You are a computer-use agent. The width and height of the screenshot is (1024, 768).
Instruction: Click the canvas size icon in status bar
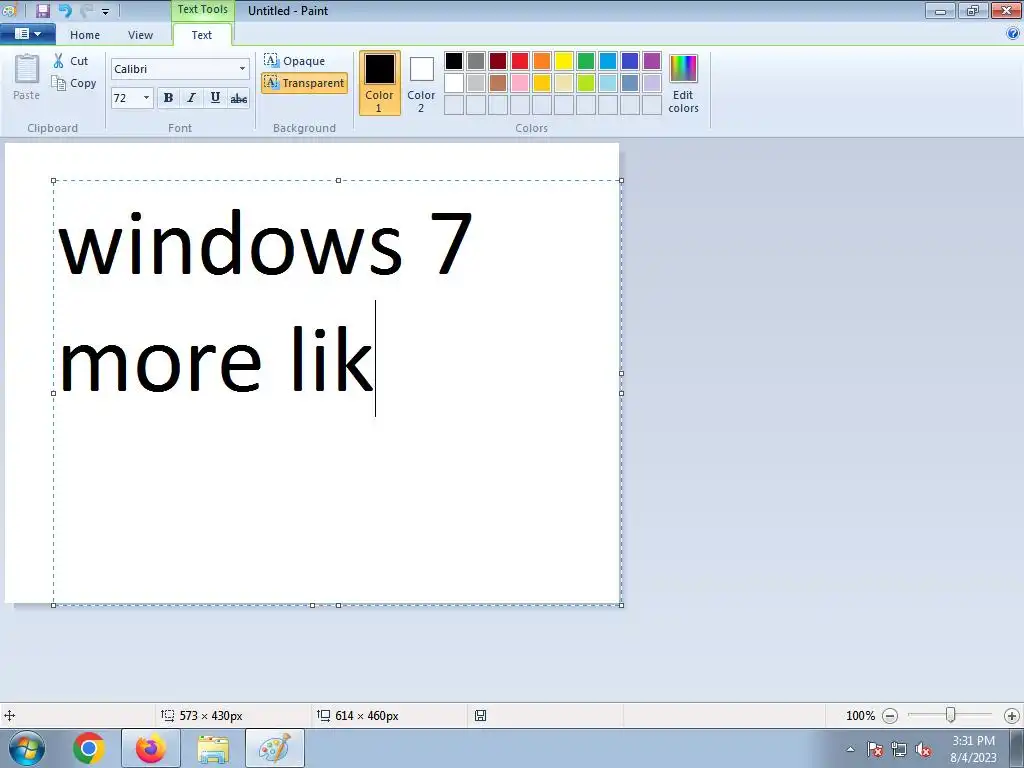point(323,715)
